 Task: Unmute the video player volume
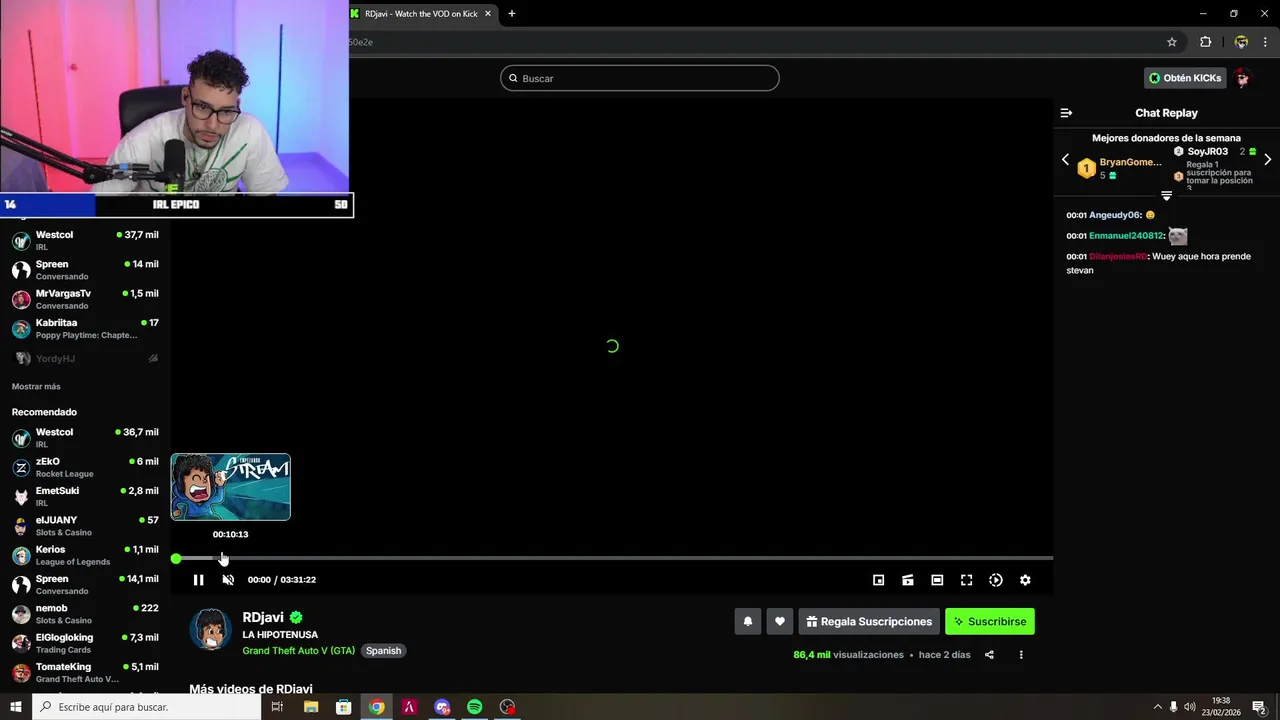(x=228, y=580)
